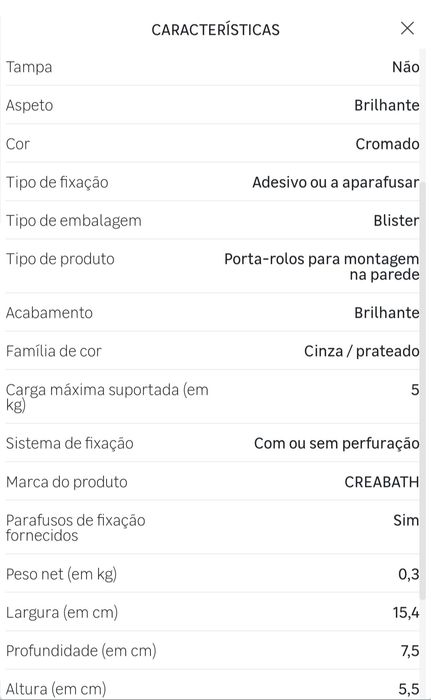This screenshot has width=431, height=700.
Task: Select the Tampa row label
Action: (29, 67)
